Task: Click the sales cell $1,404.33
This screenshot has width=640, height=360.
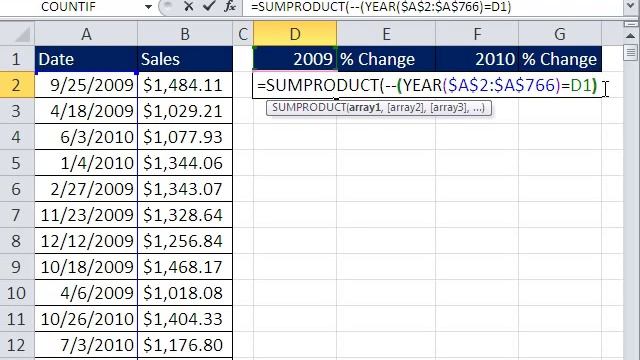Action: [x=185, y=319]
